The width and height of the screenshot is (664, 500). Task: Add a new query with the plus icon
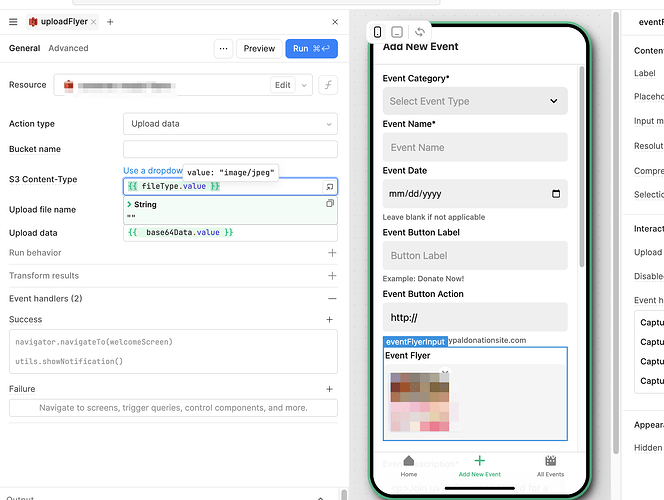click(110, 22)
